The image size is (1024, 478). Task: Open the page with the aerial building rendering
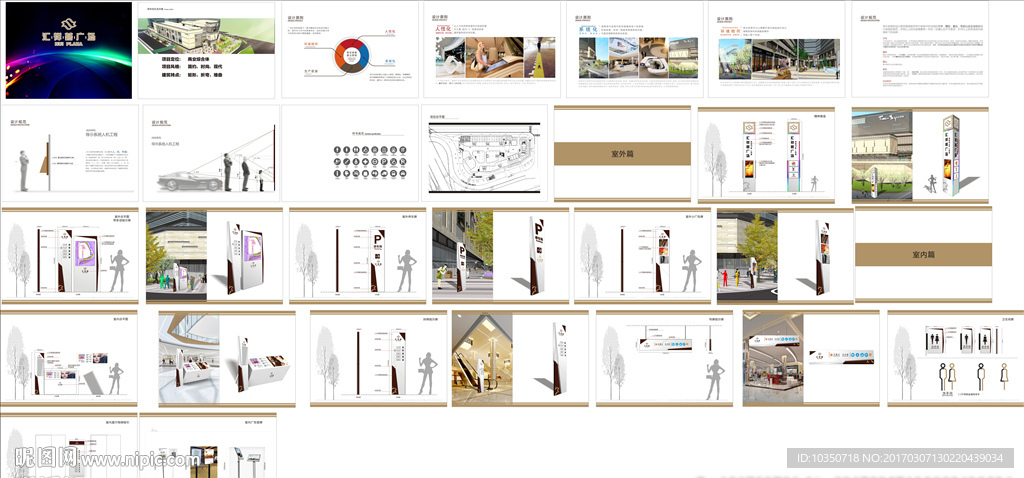(206, 50)
